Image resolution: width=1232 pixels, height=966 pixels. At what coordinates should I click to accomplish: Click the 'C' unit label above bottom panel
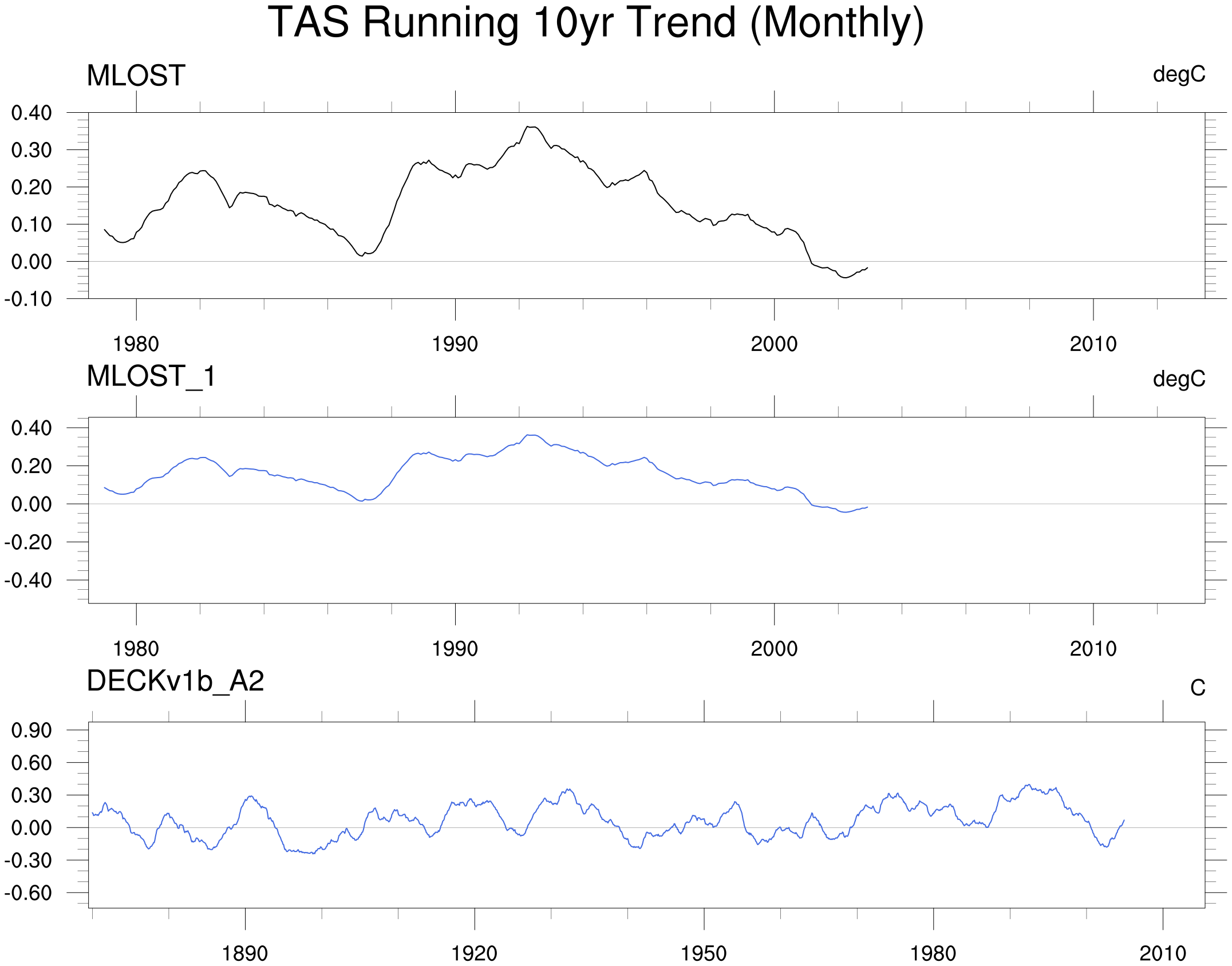[x=1198, y=688]
